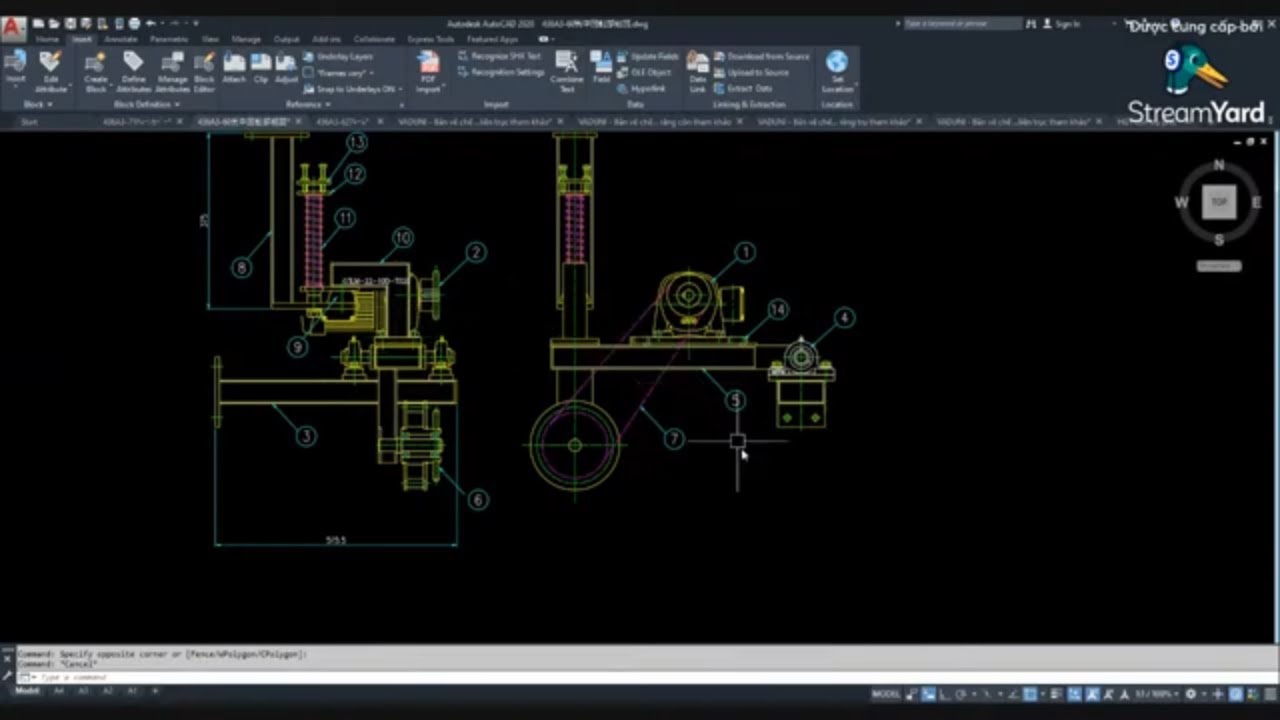Click the Set Location globe icon
Screen dimensions: 1280x720
(837, 63)
